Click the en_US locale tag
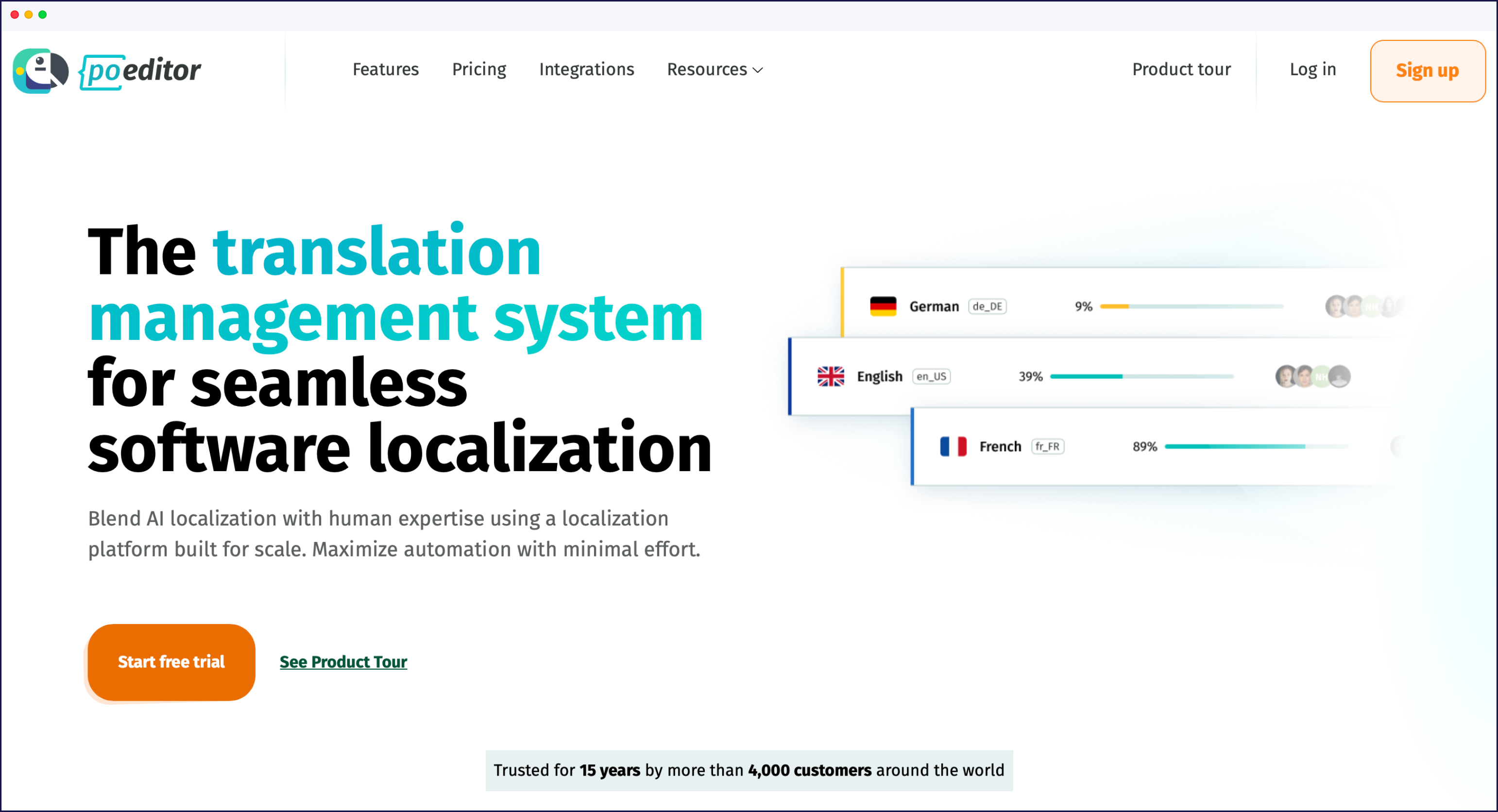 coord(931,377)
